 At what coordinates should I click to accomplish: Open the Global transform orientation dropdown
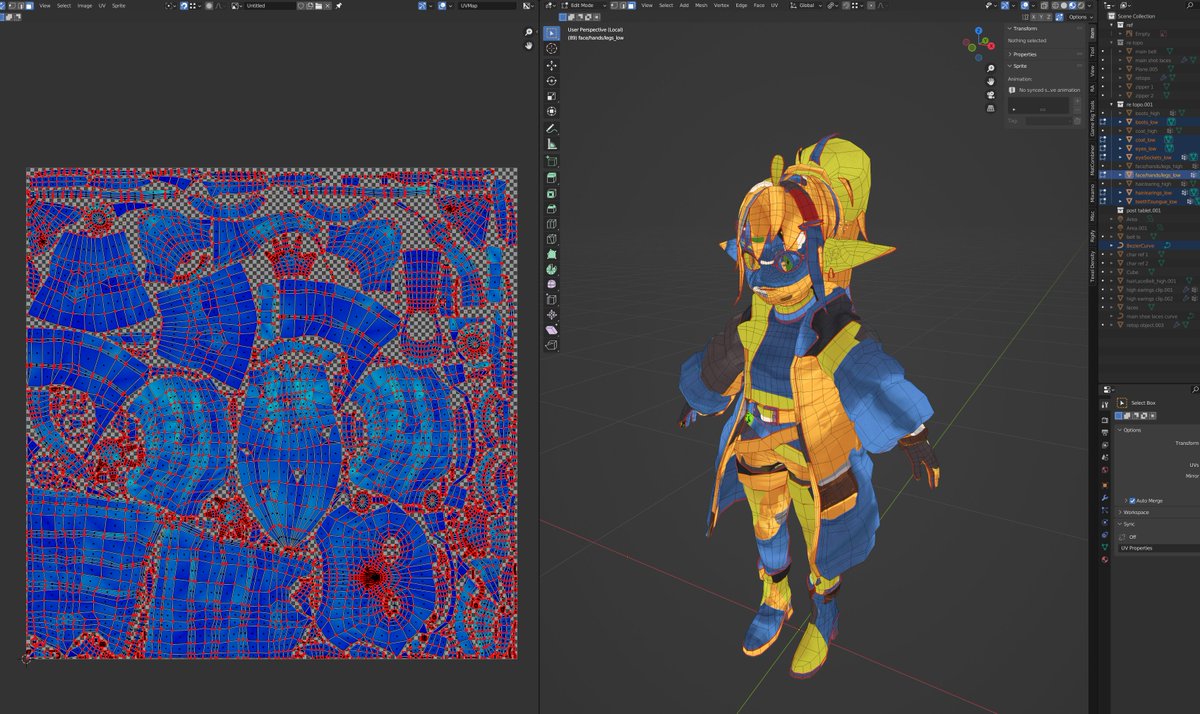click(x=807, y=5)
